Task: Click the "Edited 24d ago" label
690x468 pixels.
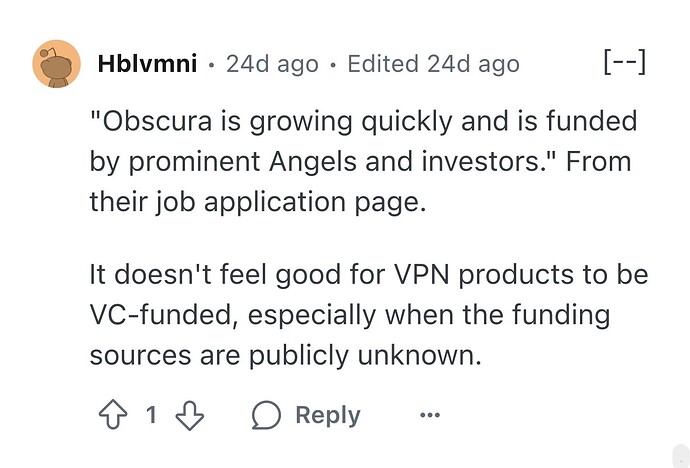Action: click(433, 65)
